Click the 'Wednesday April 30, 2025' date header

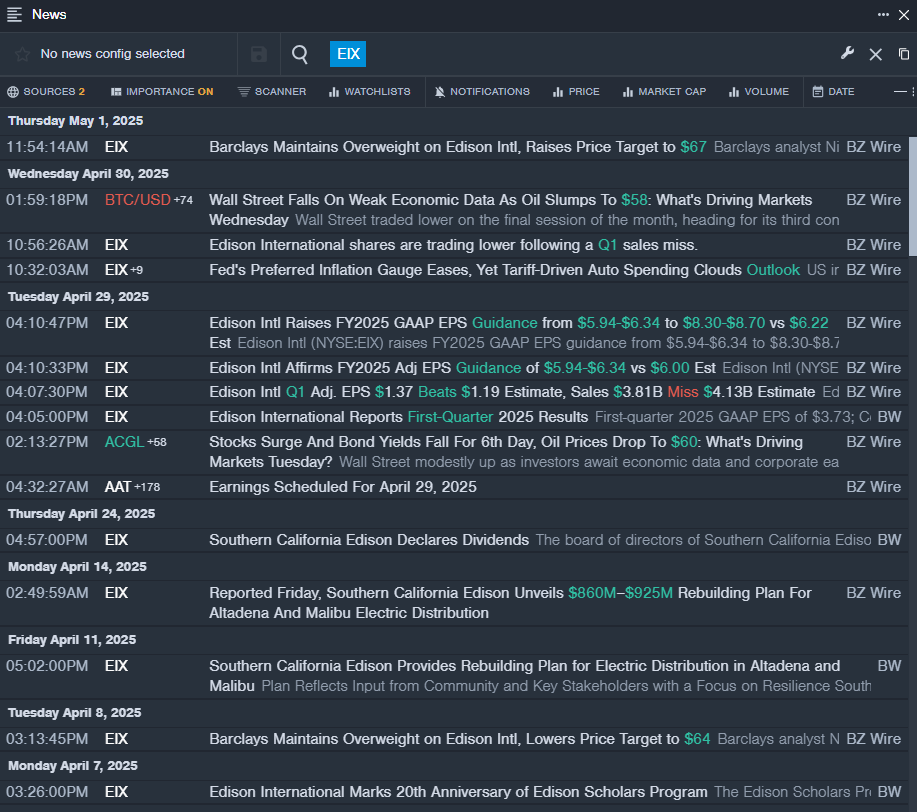(x=88, y=174)
